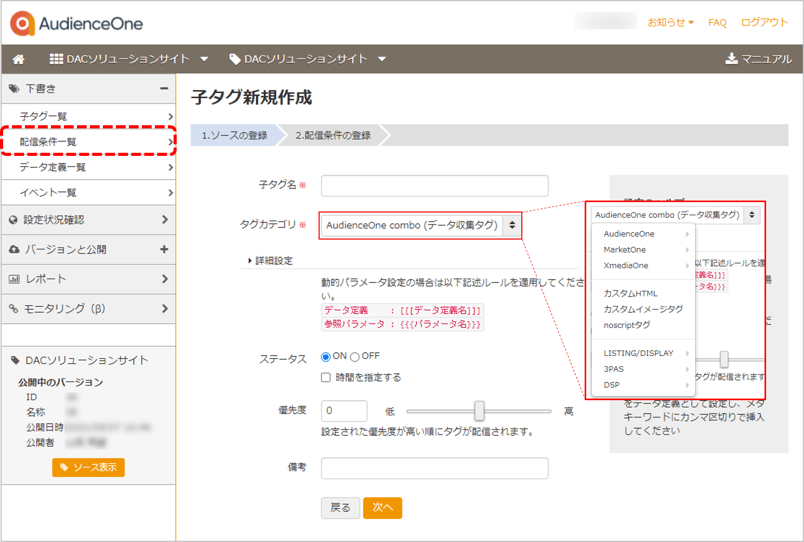Click the grid icon beside first DACソリューションサイト
The image size is (804, 542).
[56, 58]
